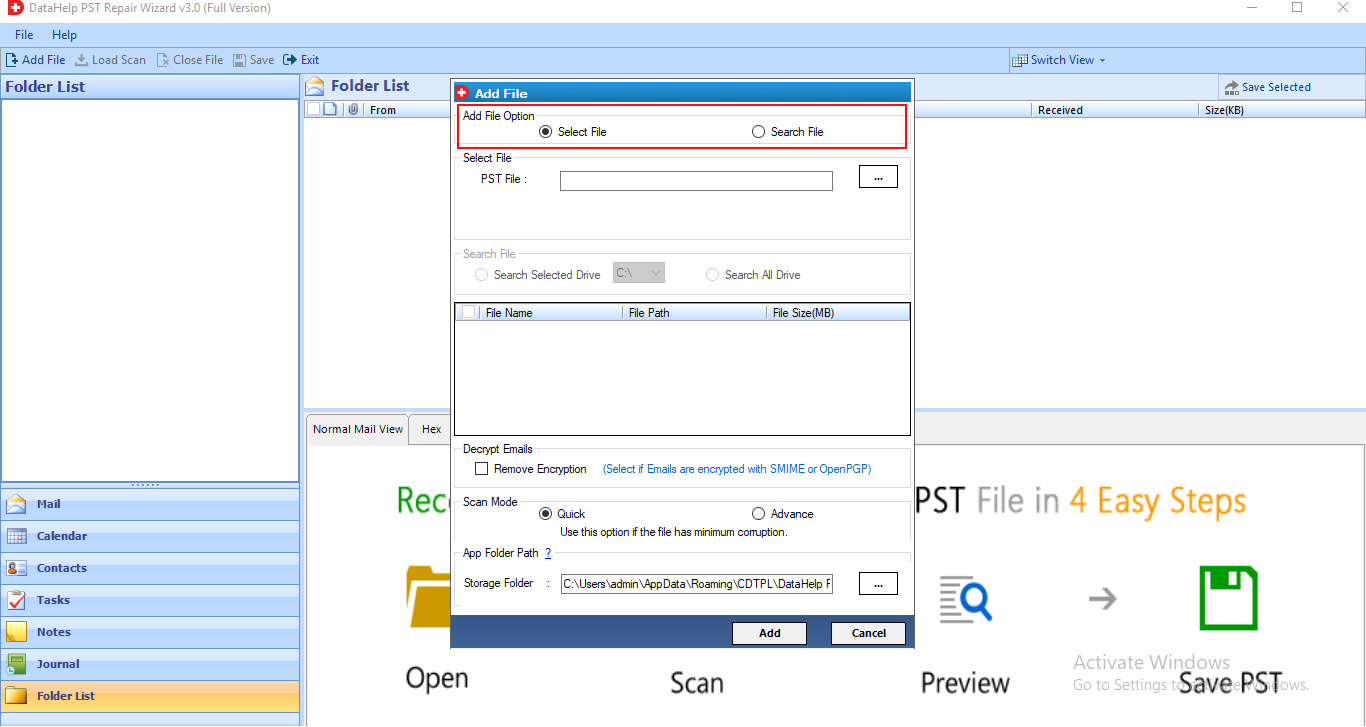The width and height of the screenshot is (1366, 727).
Task: Click the PST File path input field
Action: (x=696, y=181)
